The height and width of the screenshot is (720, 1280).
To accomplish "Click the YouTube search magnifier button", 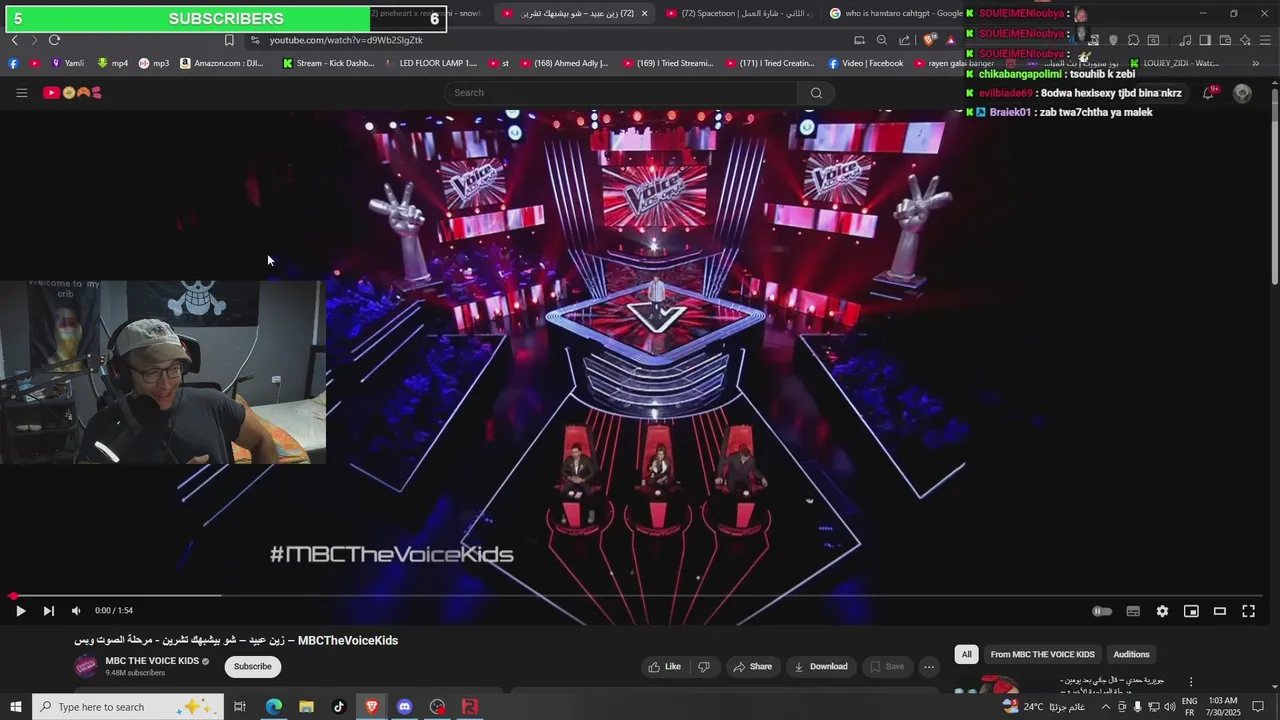I will (x=816, y=93).
